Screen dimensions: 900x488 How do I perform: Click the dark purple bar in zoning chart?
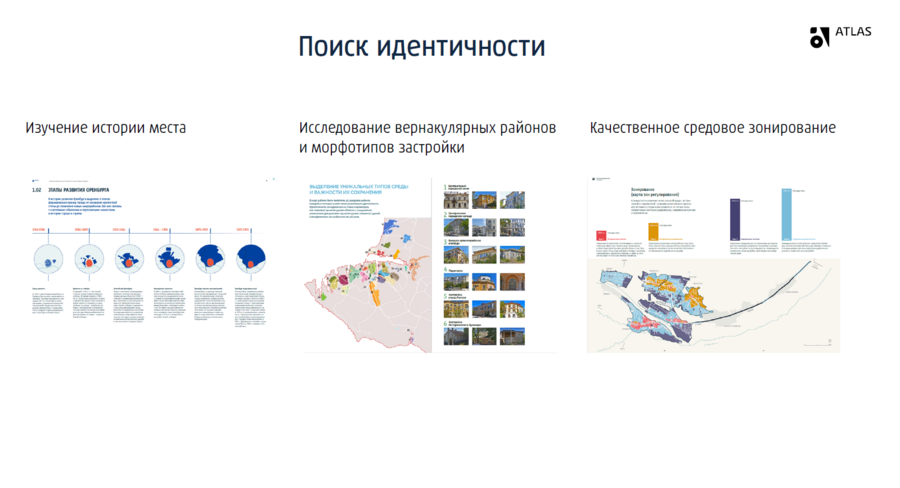[x=735, y=219]
